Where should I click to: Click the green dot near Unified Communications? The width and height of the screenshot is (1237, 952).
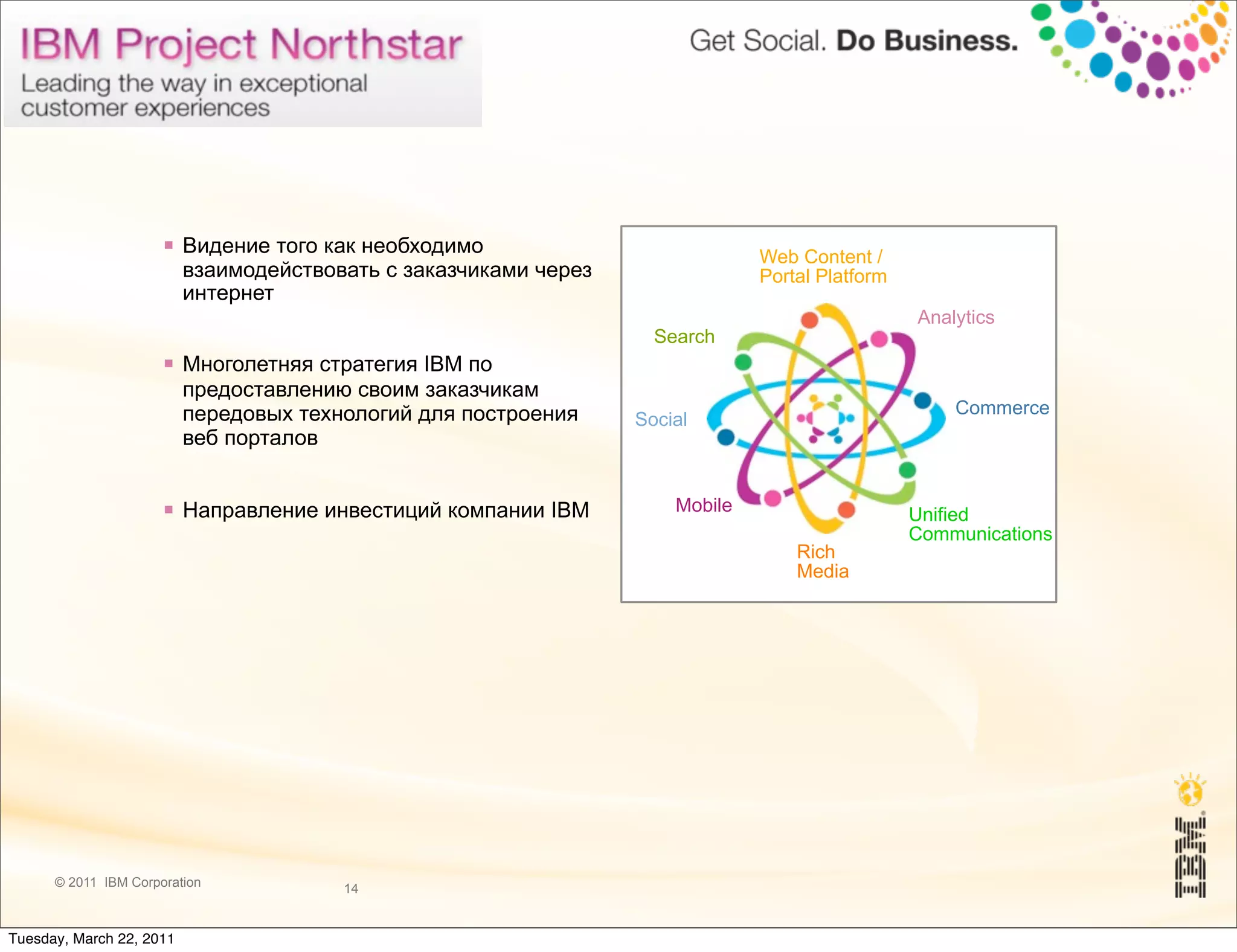pyautogui.click(x=907, y=470)
